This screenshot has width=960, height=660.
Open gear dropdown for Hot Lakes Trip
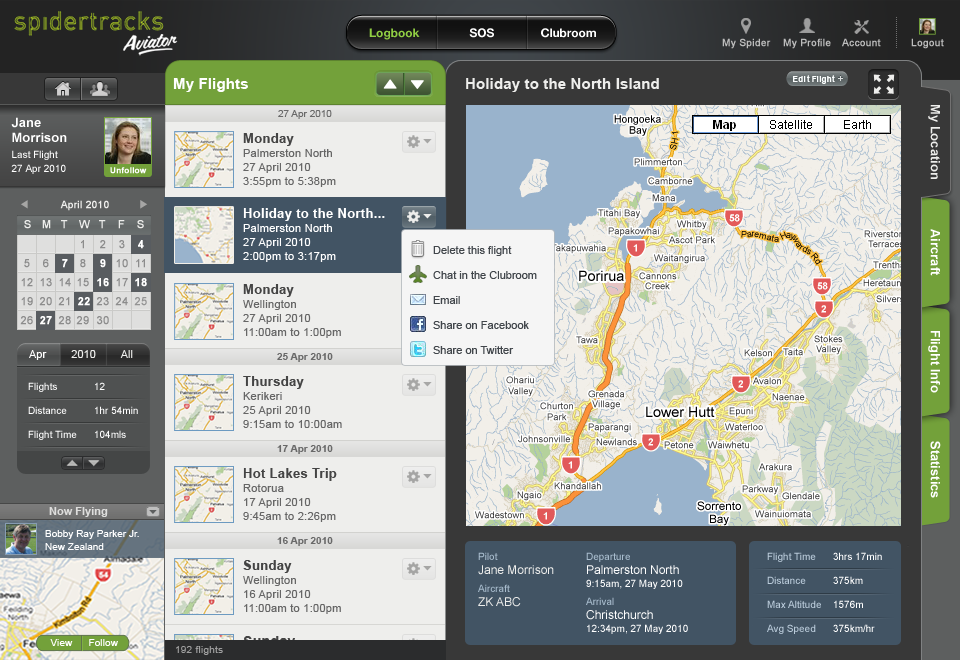point(418,477)
